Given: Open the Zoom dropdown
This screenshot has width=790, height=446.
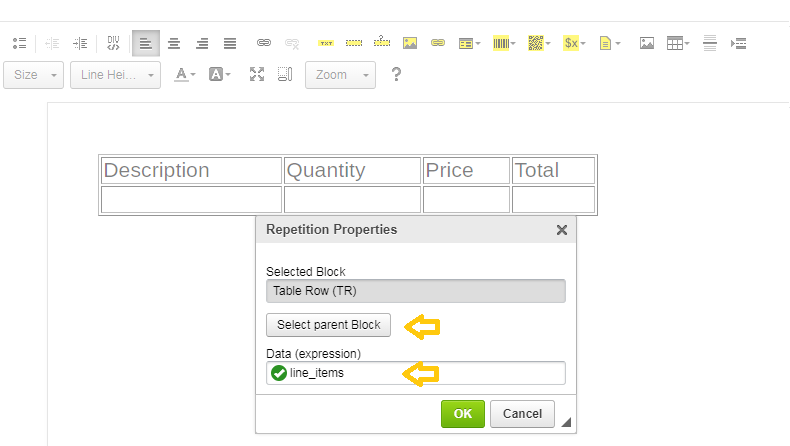Looking at the screenshot, I should point(340,75).
